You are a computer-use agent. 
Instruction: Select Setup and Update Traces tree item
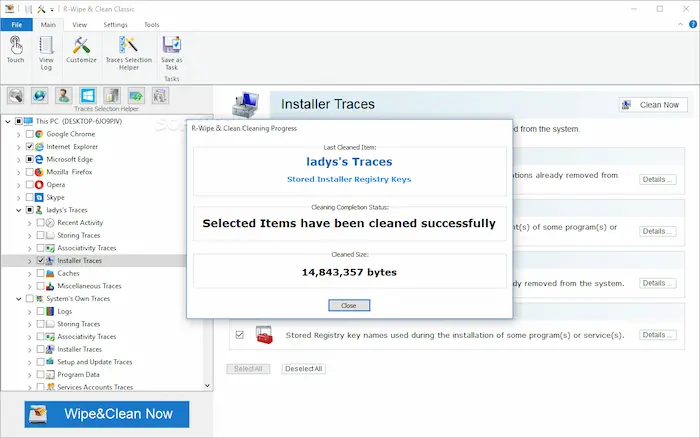click(x=95, y=362)
